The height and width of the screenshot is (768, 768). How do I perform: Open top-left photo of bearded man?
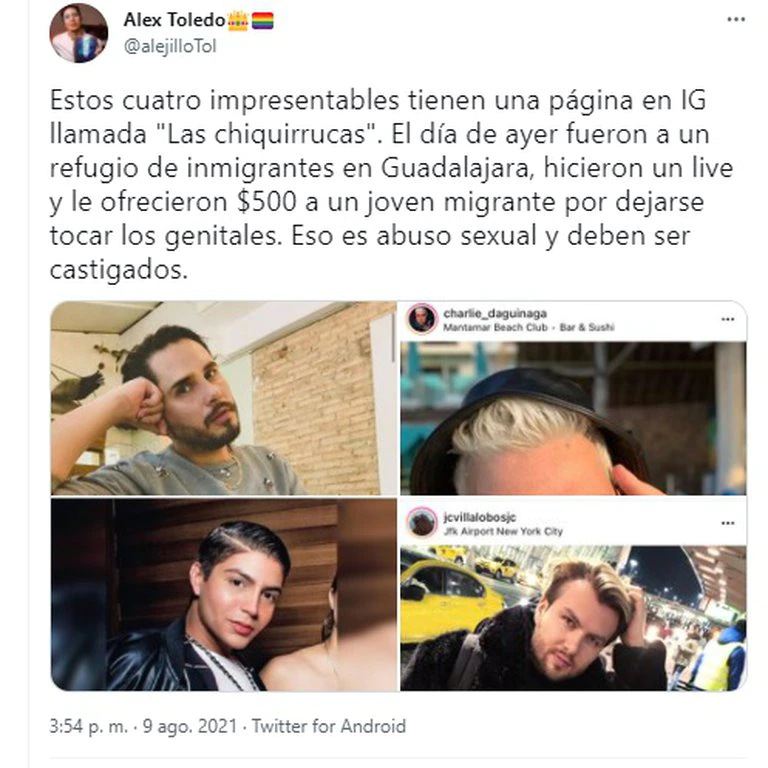click(223, 398)
